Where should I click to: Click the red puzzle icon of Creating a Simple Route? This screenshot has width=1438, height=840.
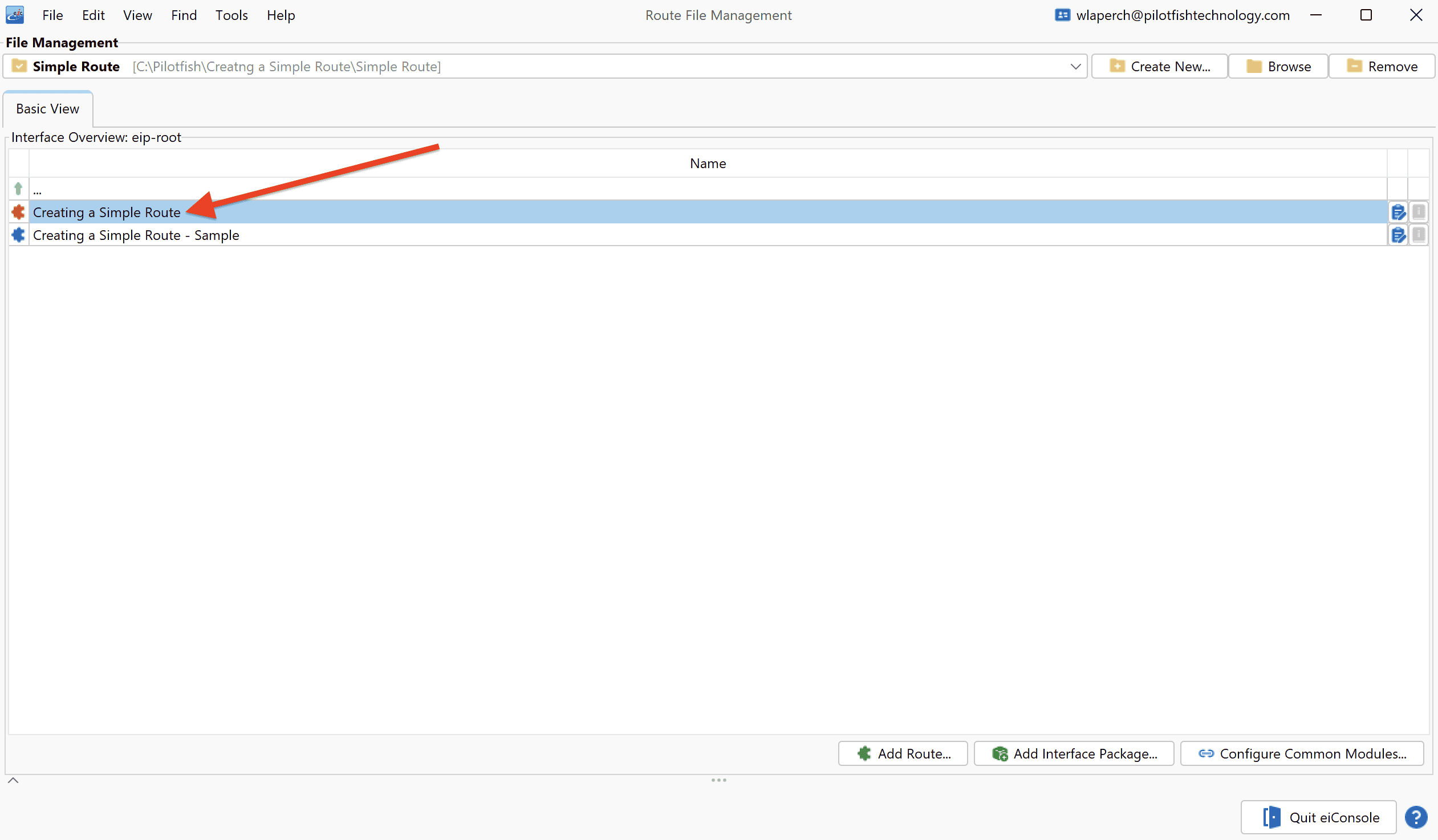click(x=18, y=212)
